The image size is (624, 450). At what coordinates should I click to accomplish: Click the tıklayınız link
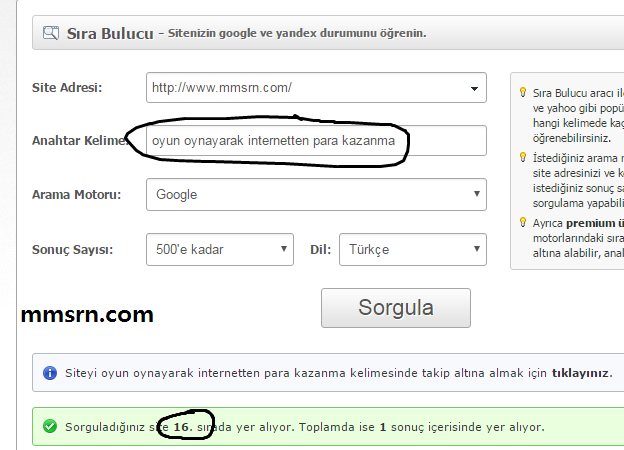580,373
